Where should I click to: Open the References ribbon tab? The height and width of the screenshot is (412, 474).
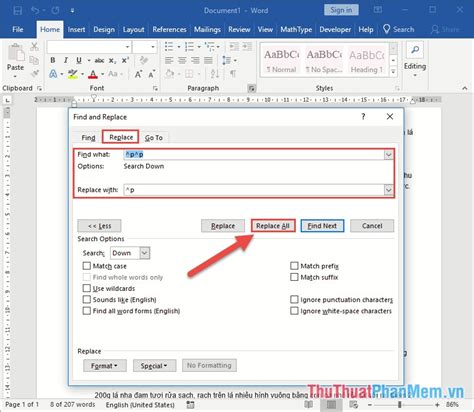(x=169, y=30)
